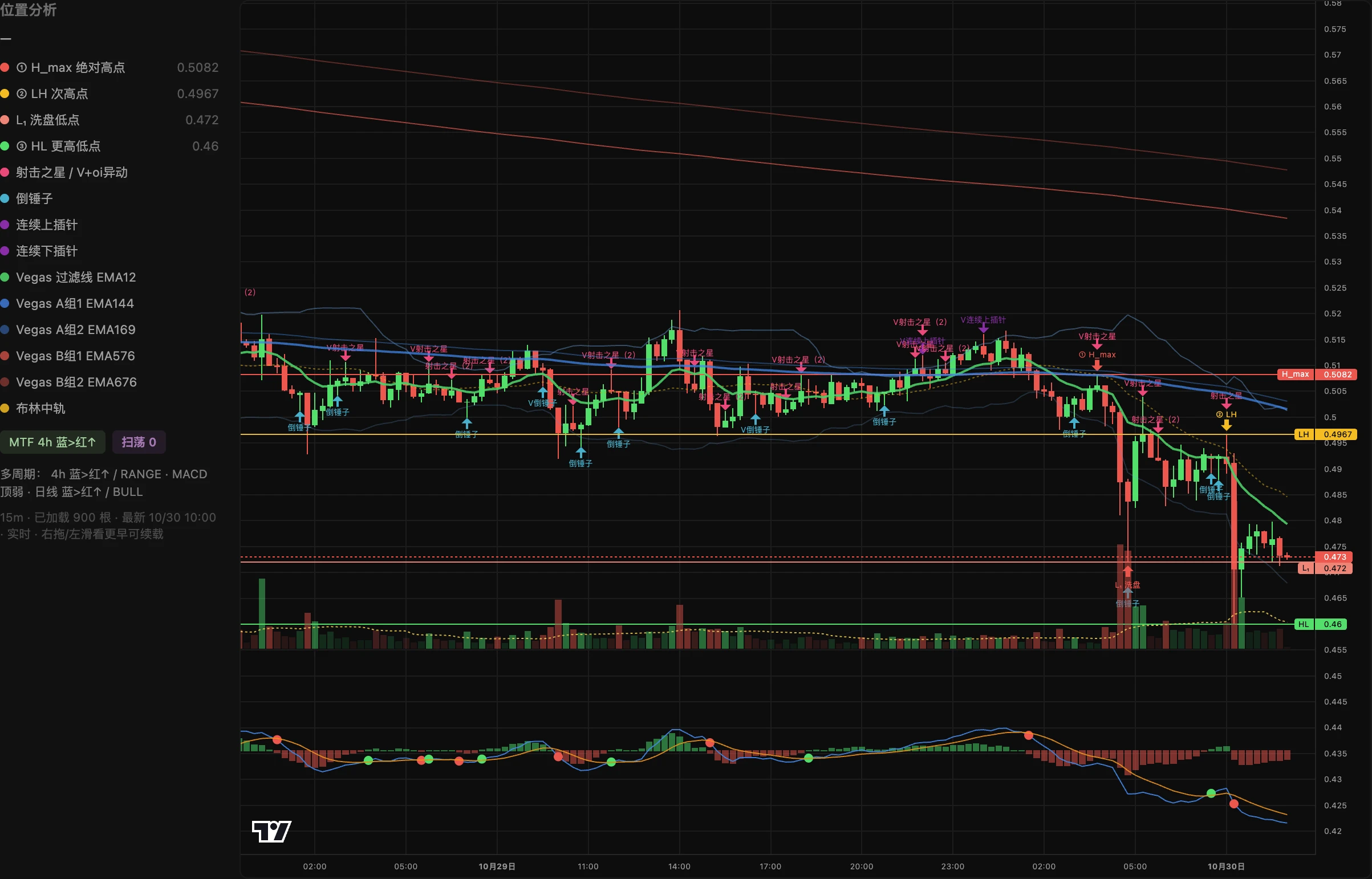Viewport: 1372px width, 879px height.
Task: Click the V连续上插针 purple marker label
Action: [x=983, y=320]
